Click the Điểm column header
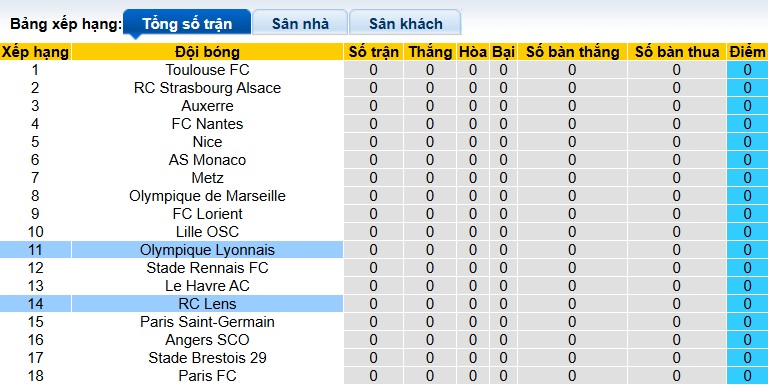Viewport: 768px width, 385px height. (747, 52)
